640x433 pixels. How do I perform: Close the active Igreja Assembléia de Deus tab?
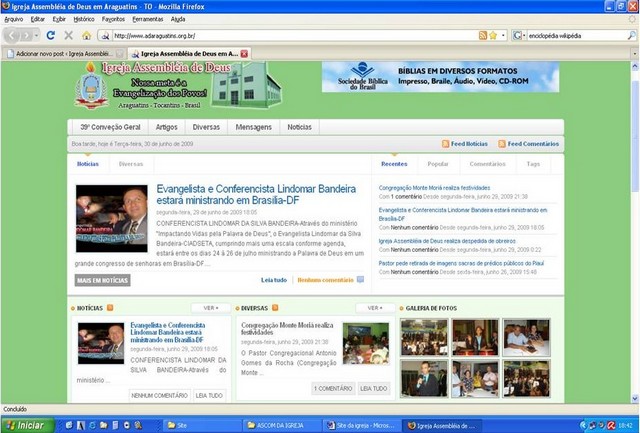click(x=244, y=53)
